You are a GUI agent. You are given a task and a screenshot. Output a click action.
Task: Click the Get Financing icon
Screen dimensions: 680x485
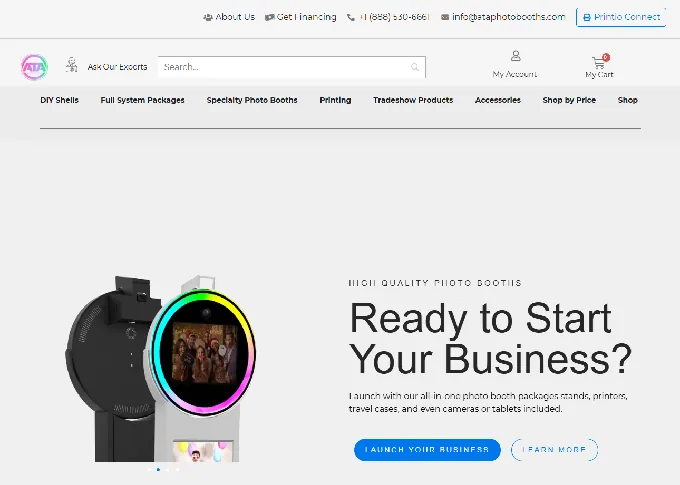click(270, 17)
